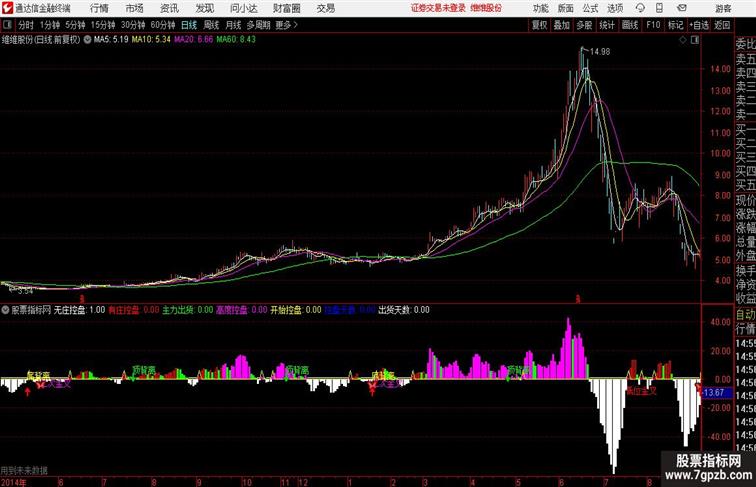Select the 自动 side tab
This screenshot has width=756, height=487.
click(x=745, y=314)
